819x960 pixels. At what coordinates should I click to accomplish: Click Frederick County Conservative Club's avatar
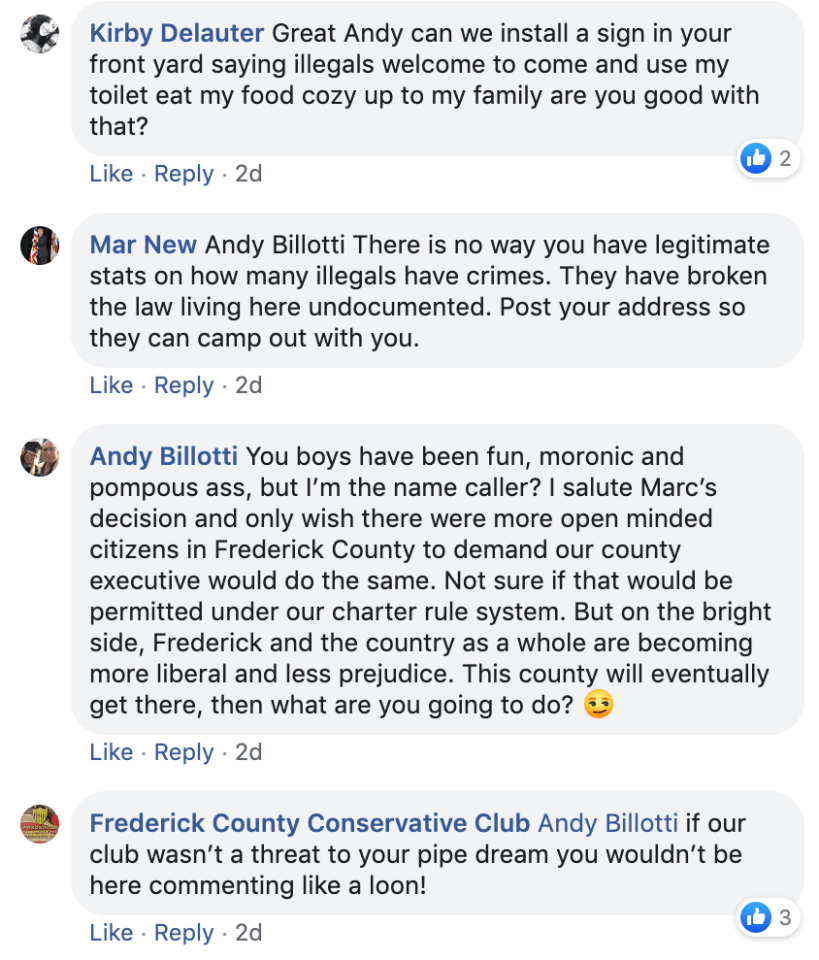click(x=40, y=824)
